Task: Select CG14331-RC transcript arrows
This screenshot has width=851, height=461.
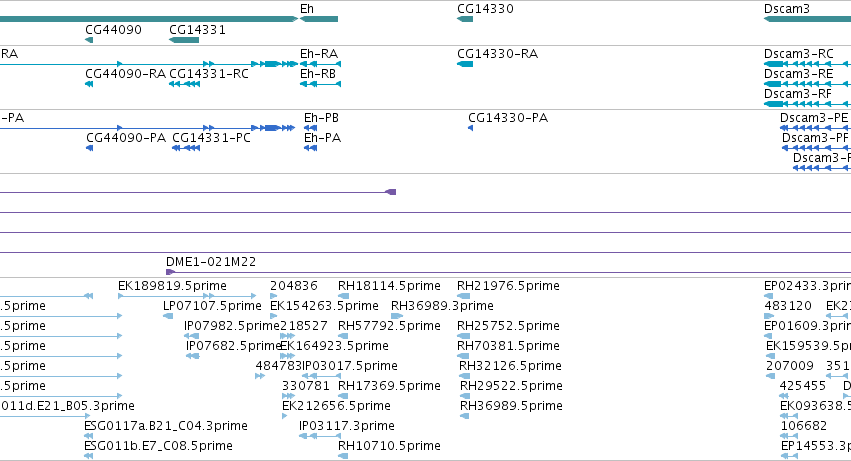Action: coord(185,84)
